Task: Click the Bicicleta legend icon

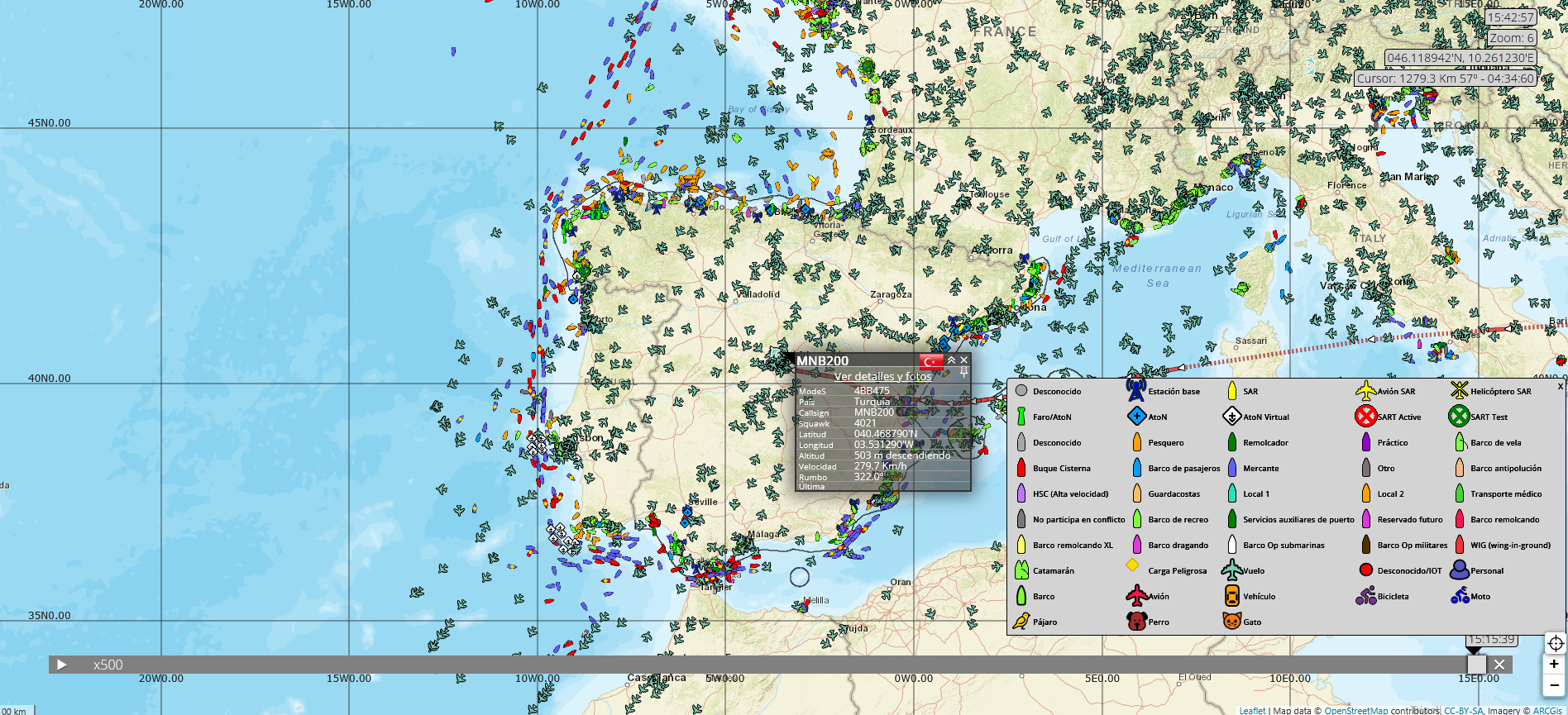Action: (x=1365, y=596)
